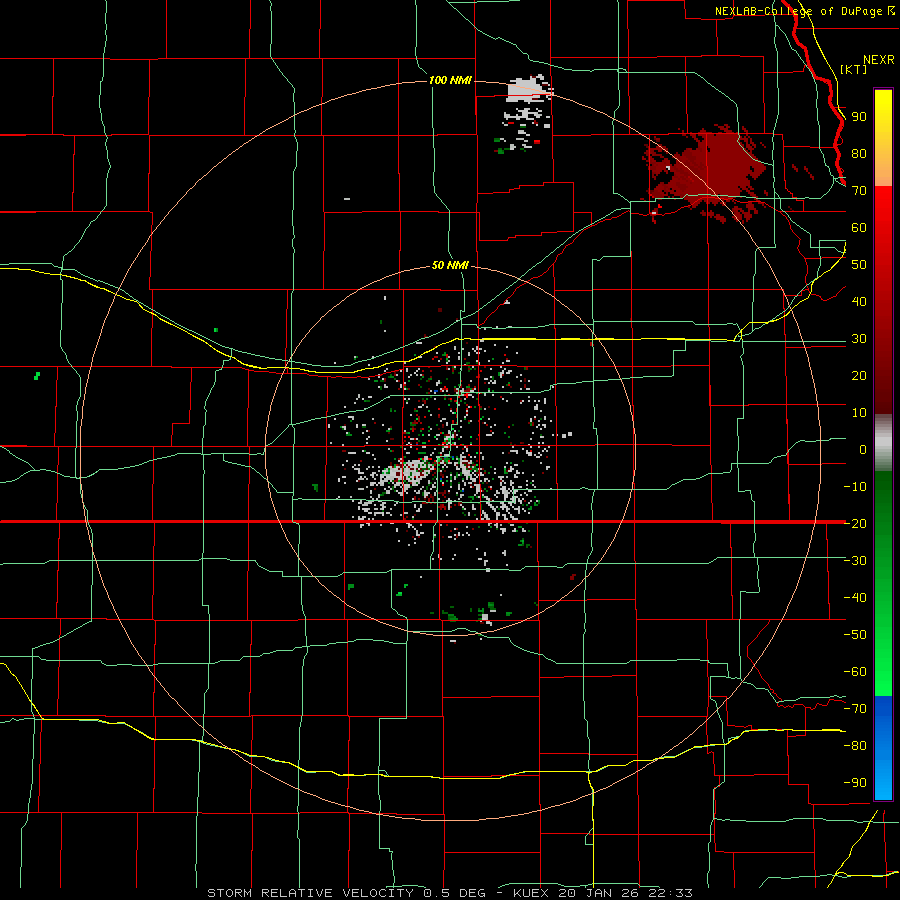Image resolution: width=900 pixels, height=900 pixels.
Task: Click the -10 value on velocity scale
Action: click(855, 487)
